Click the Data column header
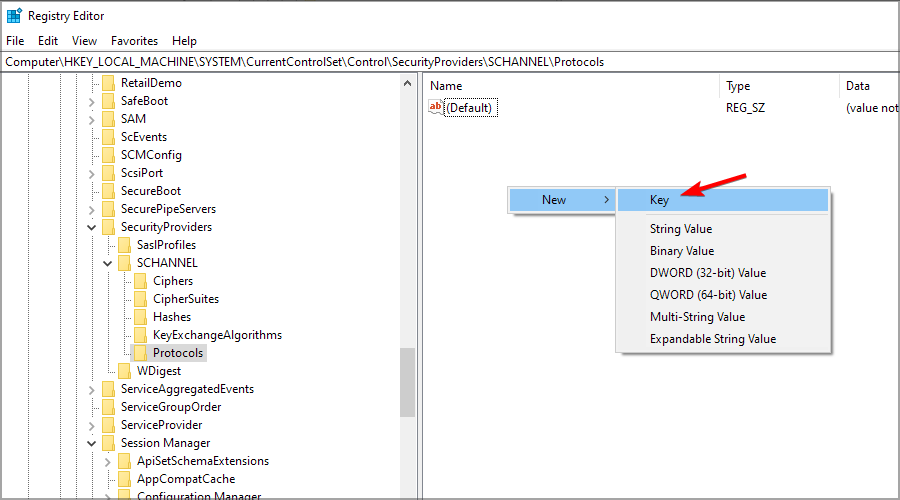This screenshot has height=500, width=900. tap(869, 86)
